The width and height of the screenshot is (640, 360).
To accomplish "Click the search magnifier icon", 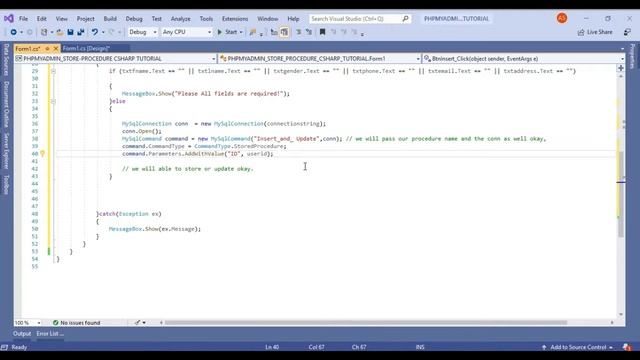I will coord(405,18).
